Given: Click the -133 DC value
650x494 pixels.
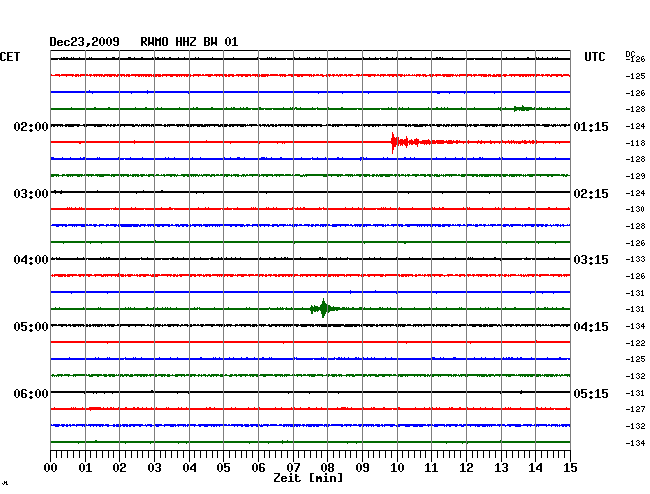Looking at the screenshot, I should click(635, 259).
